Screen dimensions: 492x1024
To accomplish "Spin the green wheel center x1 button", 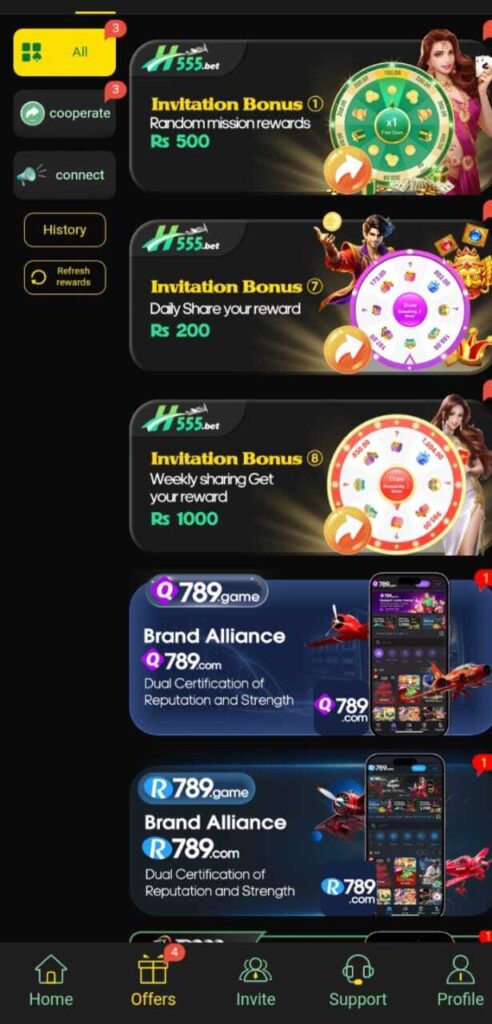I will point(391,123).
